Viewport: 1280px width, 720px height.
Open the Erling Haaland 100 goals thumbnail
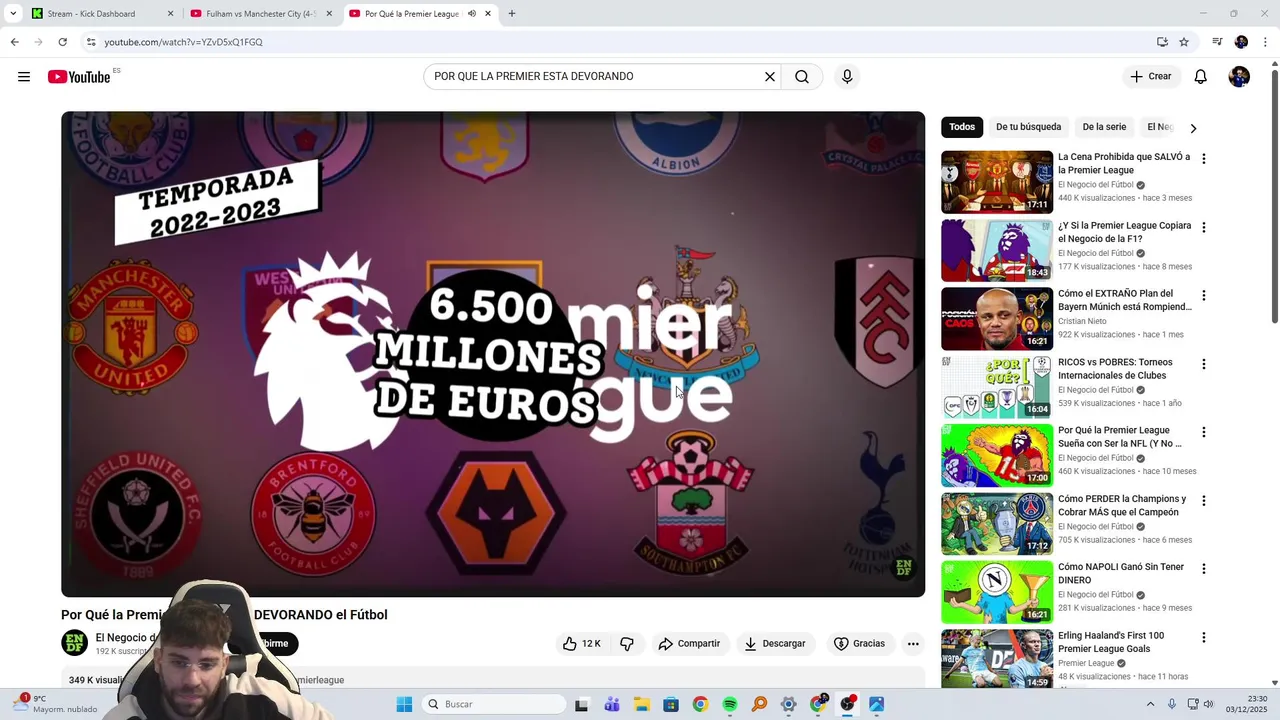997,659
